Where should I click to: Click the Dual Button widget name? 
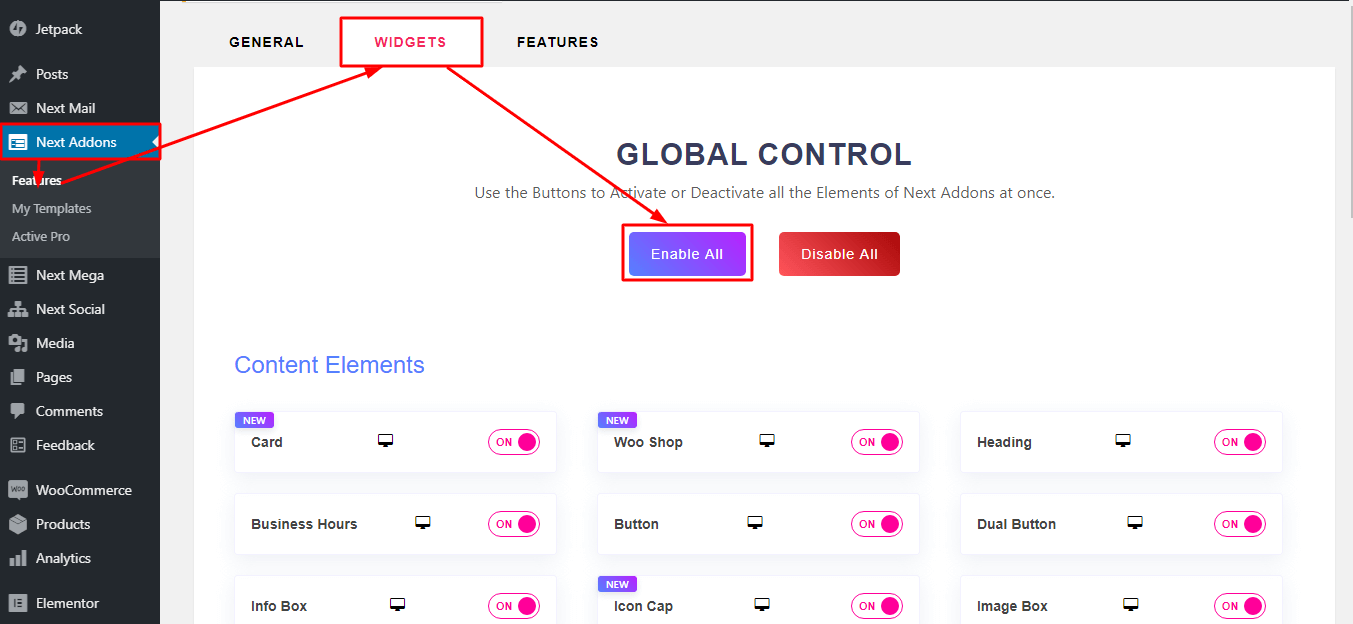1016,524
